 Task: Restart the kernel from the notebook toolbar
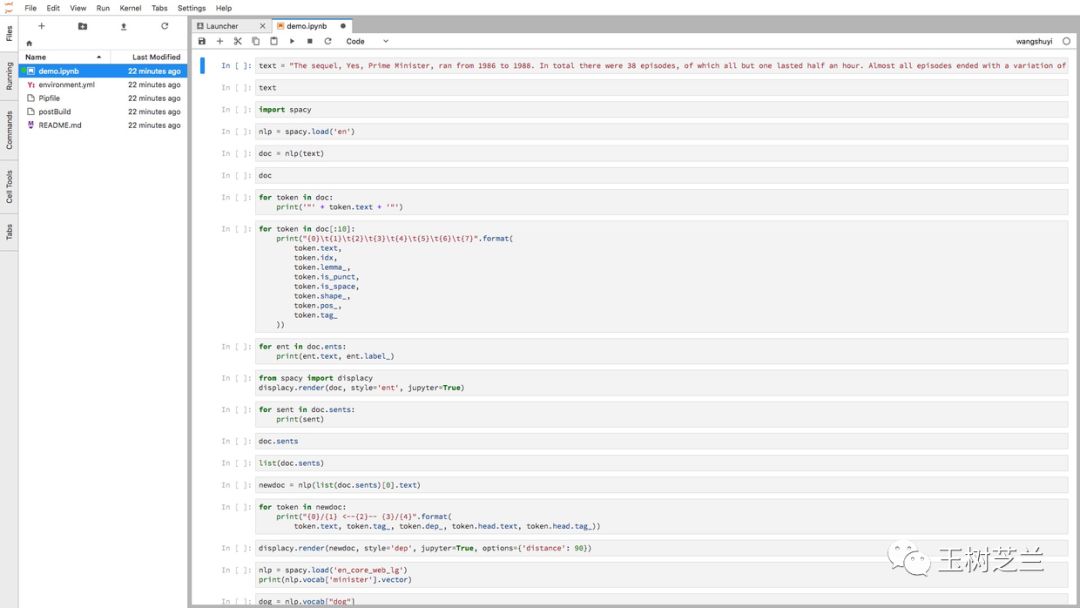coord(328,41)
